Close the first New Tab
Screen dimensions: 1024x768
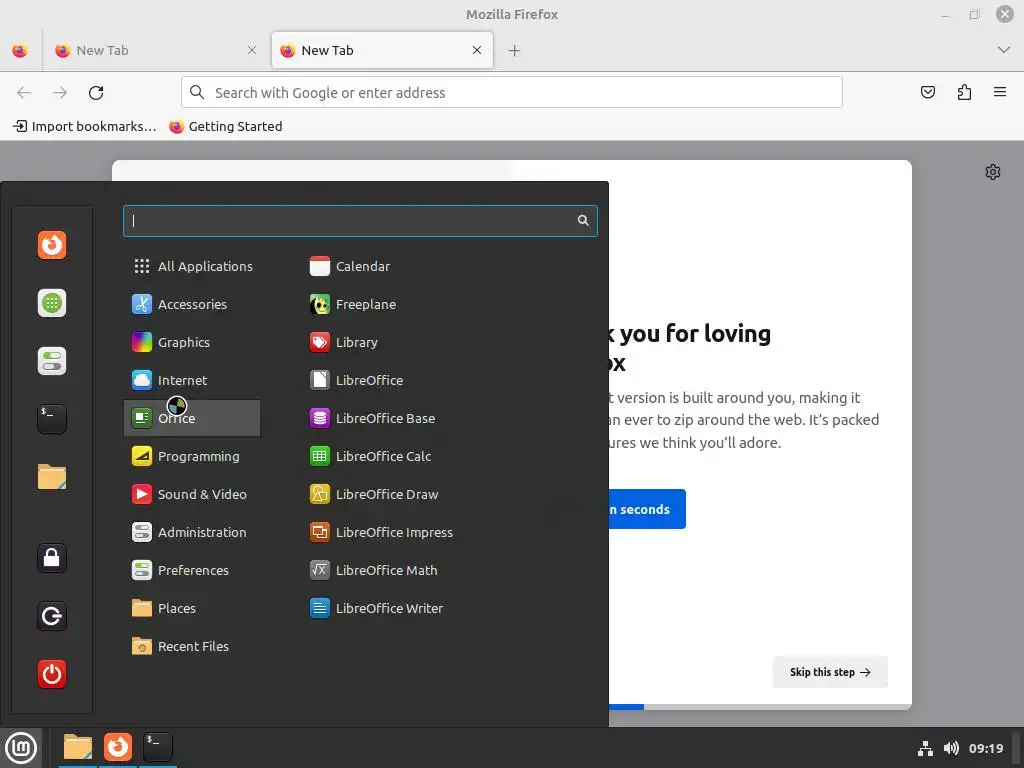251,50
